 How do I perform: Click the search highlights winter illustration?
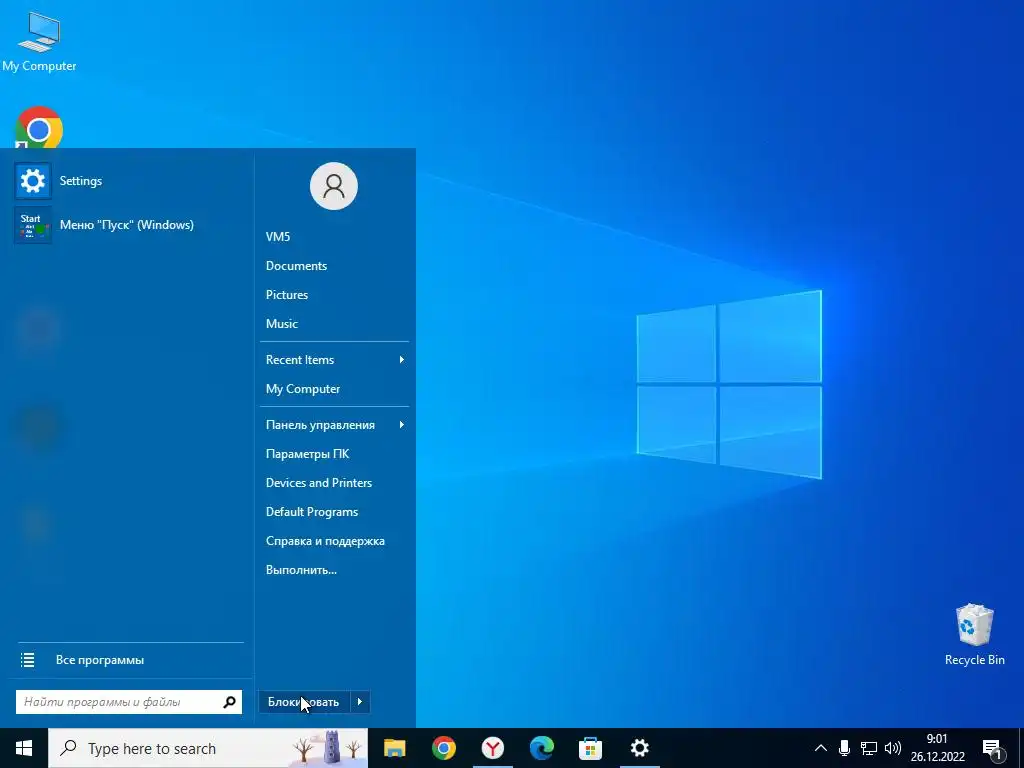pyautogui.click(x=326, y=748)
